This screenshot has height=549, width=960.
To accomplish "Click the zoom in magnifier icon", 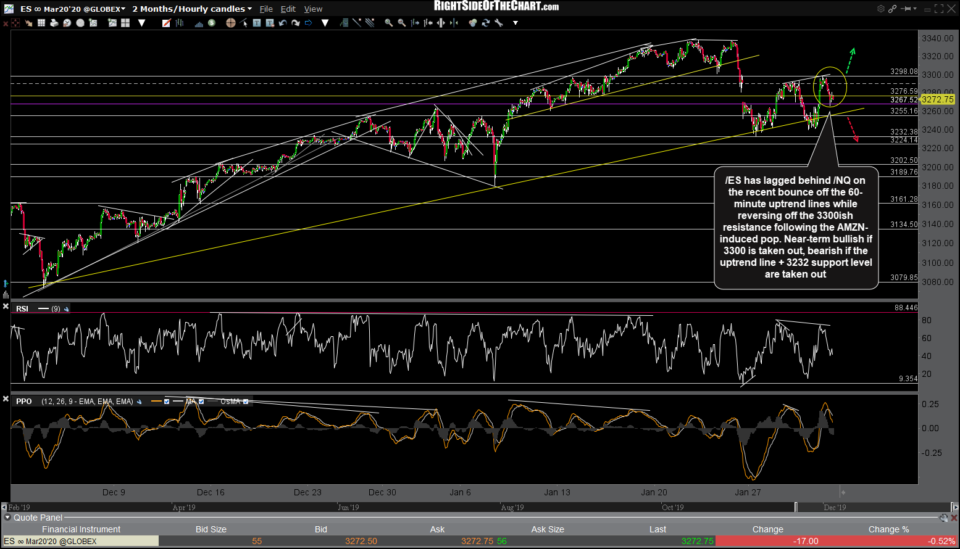I will click(388, 23).
